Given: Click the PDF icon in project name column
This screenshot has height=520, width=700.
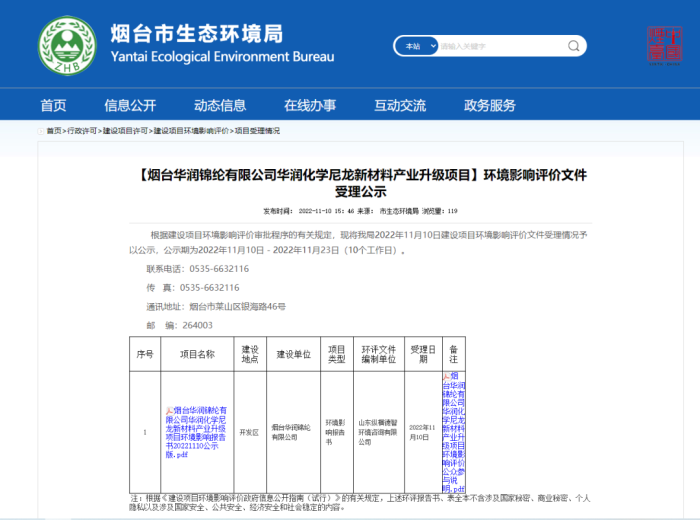Looking at the screenshot, I should pyautogui.click(x=168, y=411).
